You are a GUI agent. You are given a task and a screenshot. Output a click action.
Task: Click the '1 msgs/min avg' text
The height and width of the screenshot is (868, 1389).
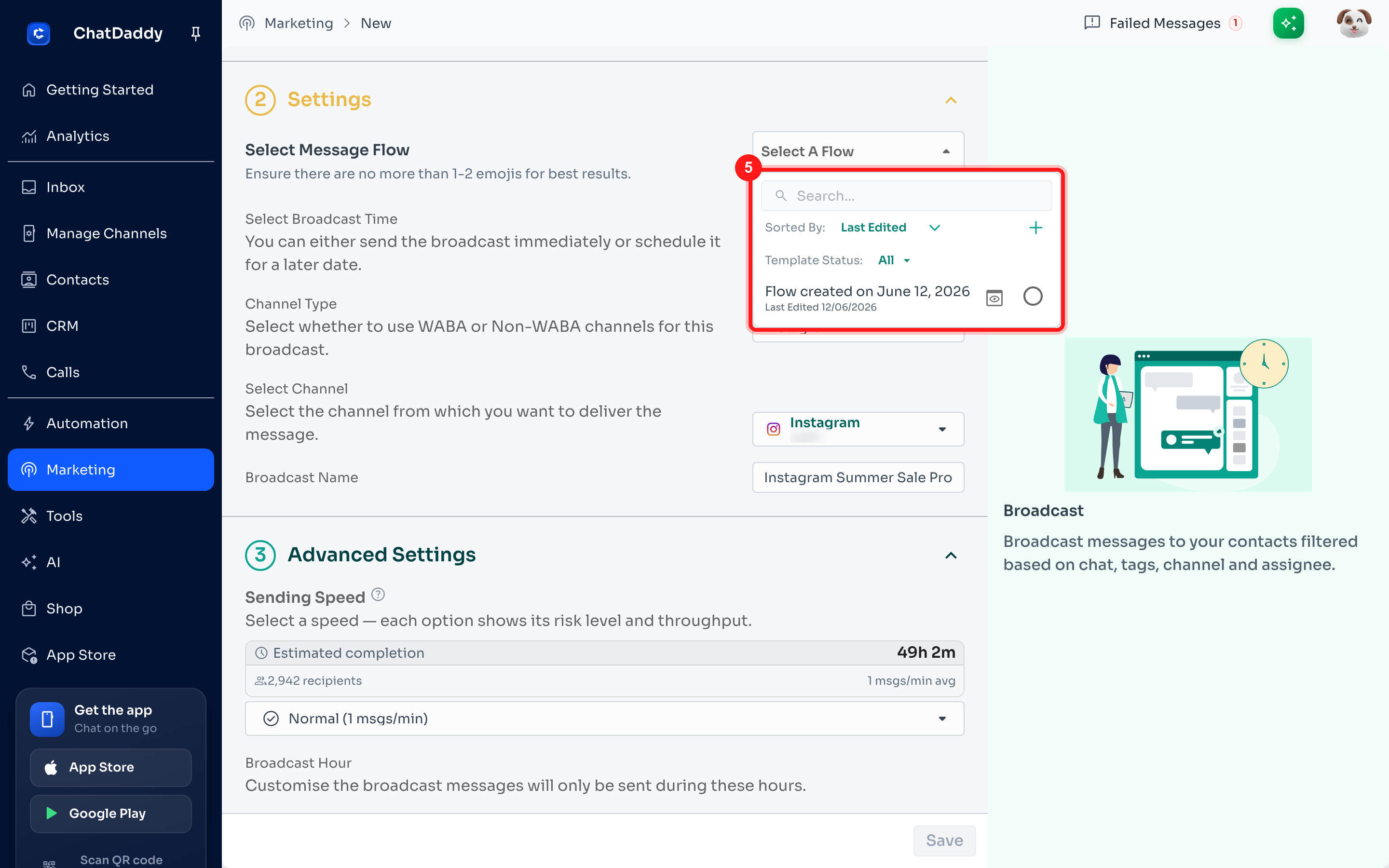911,681
